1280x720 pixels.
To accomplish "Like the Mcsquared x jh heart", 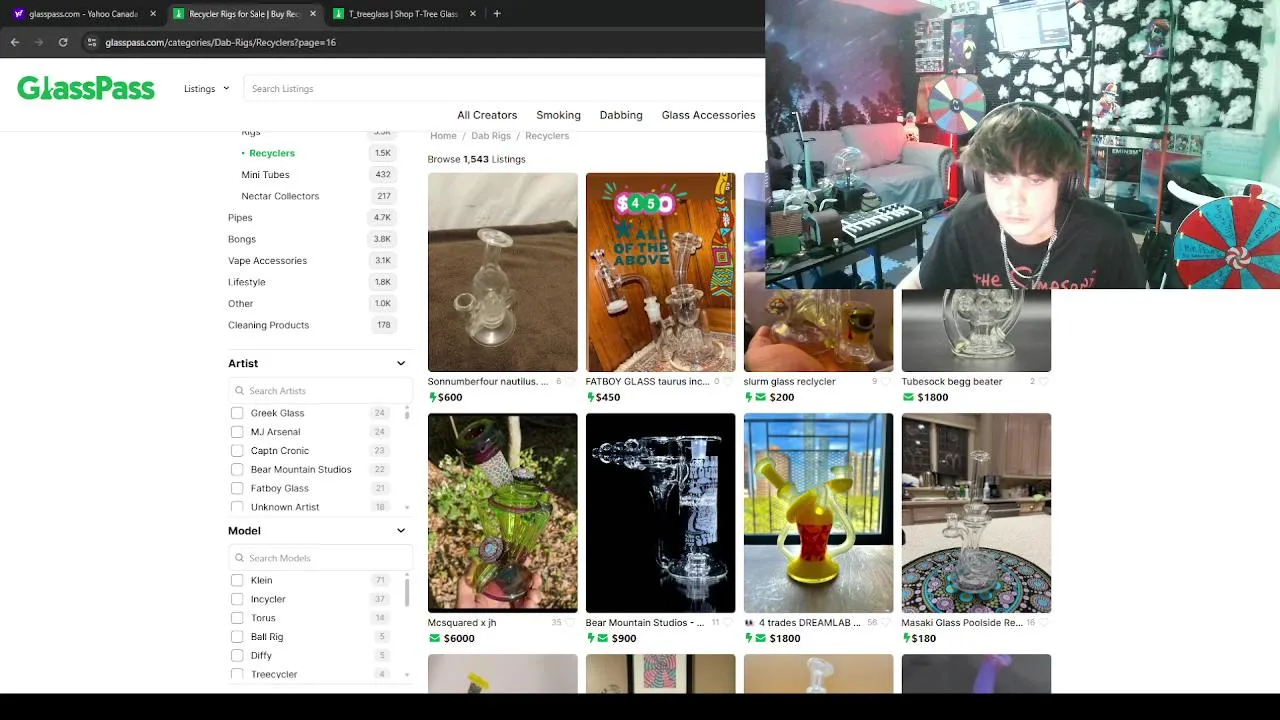I will pos(571,622).
